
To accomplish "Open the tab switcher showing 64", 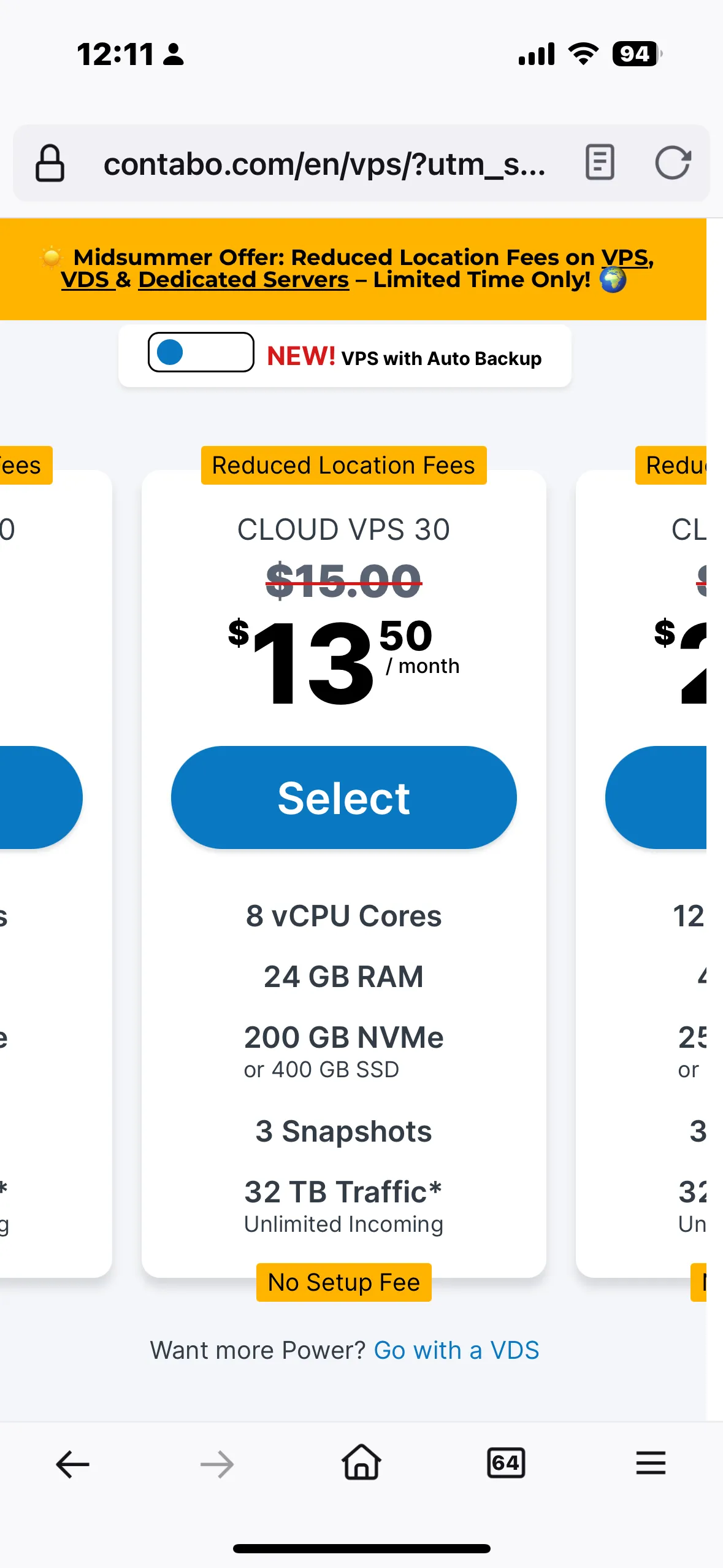I will (x=506, y=1463).
